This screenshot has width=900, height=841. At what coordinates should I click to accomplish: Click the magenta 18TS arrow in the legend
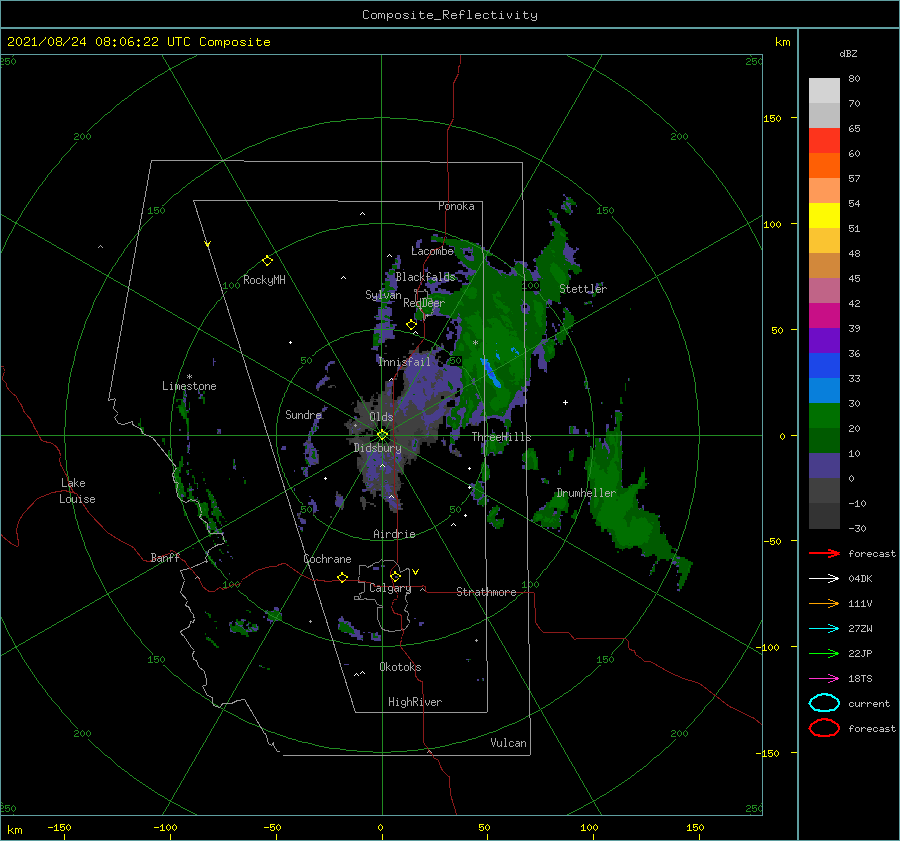coord(824,679)
